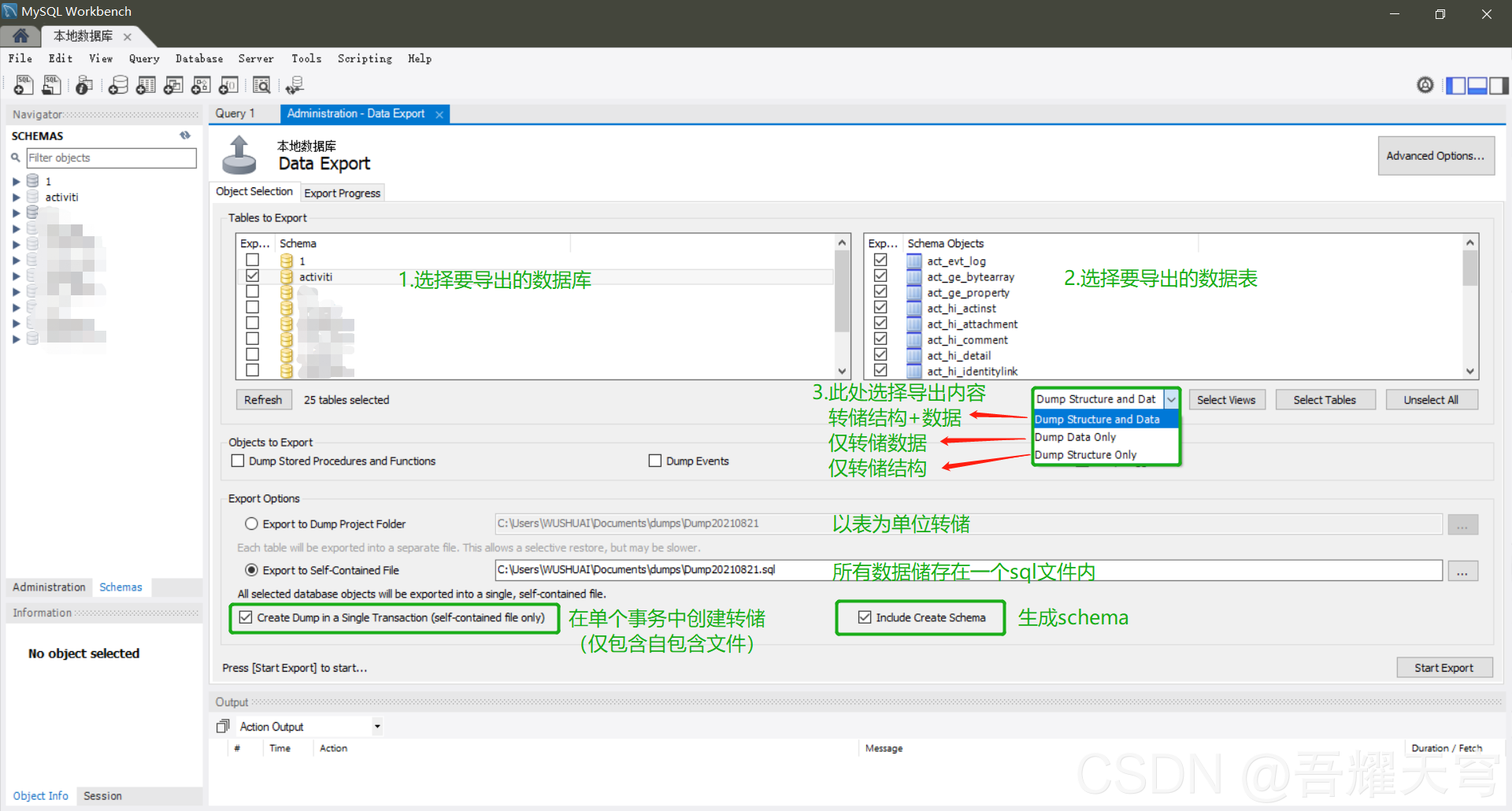The height and width of the screenshot is (811, 1512).
Task: Click Refresh under the schema list
Action: 263,400
